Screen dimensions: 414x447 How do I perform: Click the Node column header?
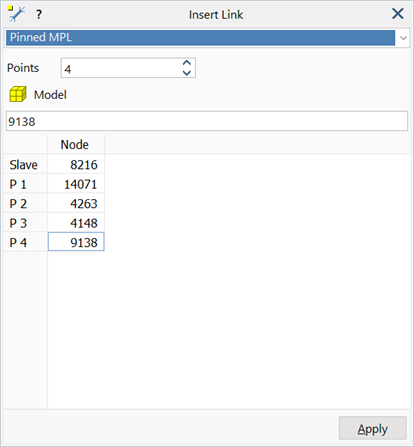coord(76,144)
